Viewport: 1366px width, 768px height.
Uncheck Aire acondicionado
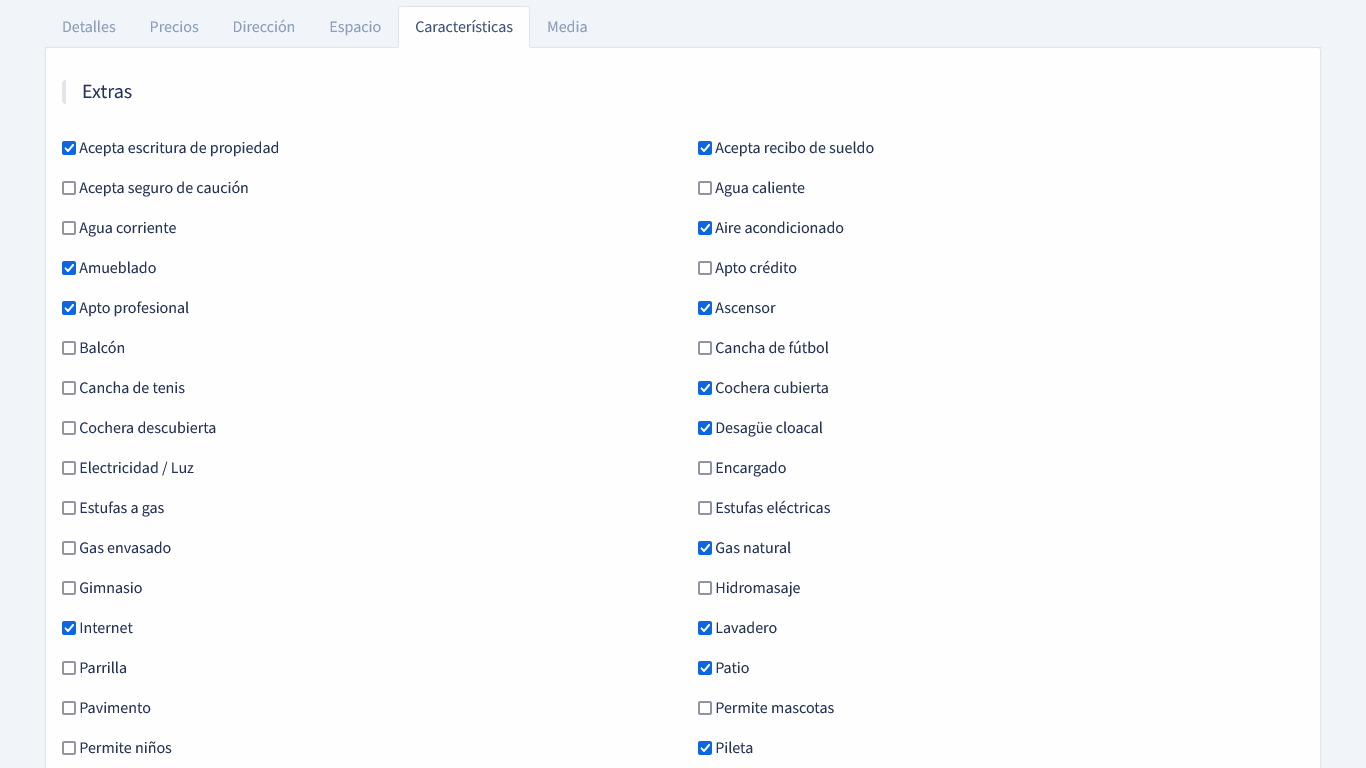click(x=705, y=228)
